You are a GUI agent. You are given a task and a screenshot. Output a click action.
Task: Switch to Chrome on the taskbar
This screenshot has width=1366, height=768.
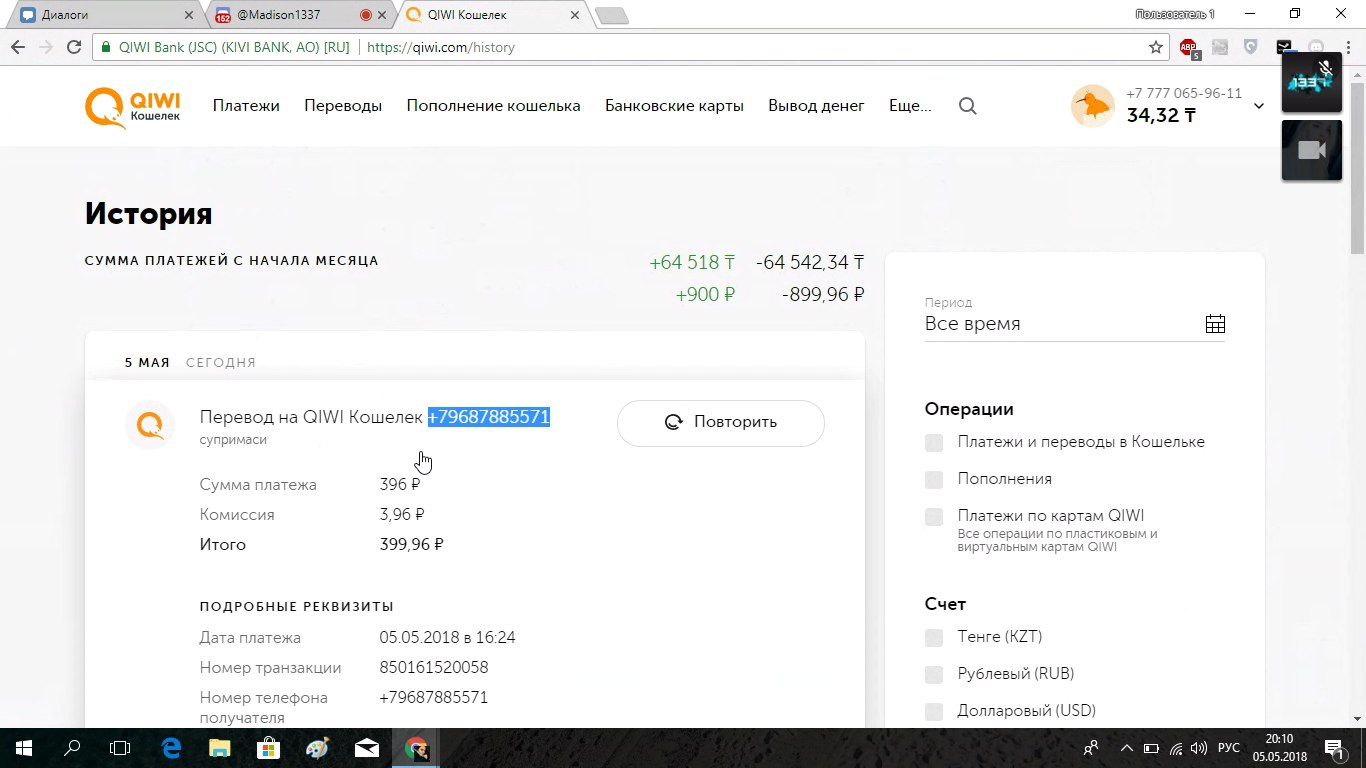click(x=416, y=748)
